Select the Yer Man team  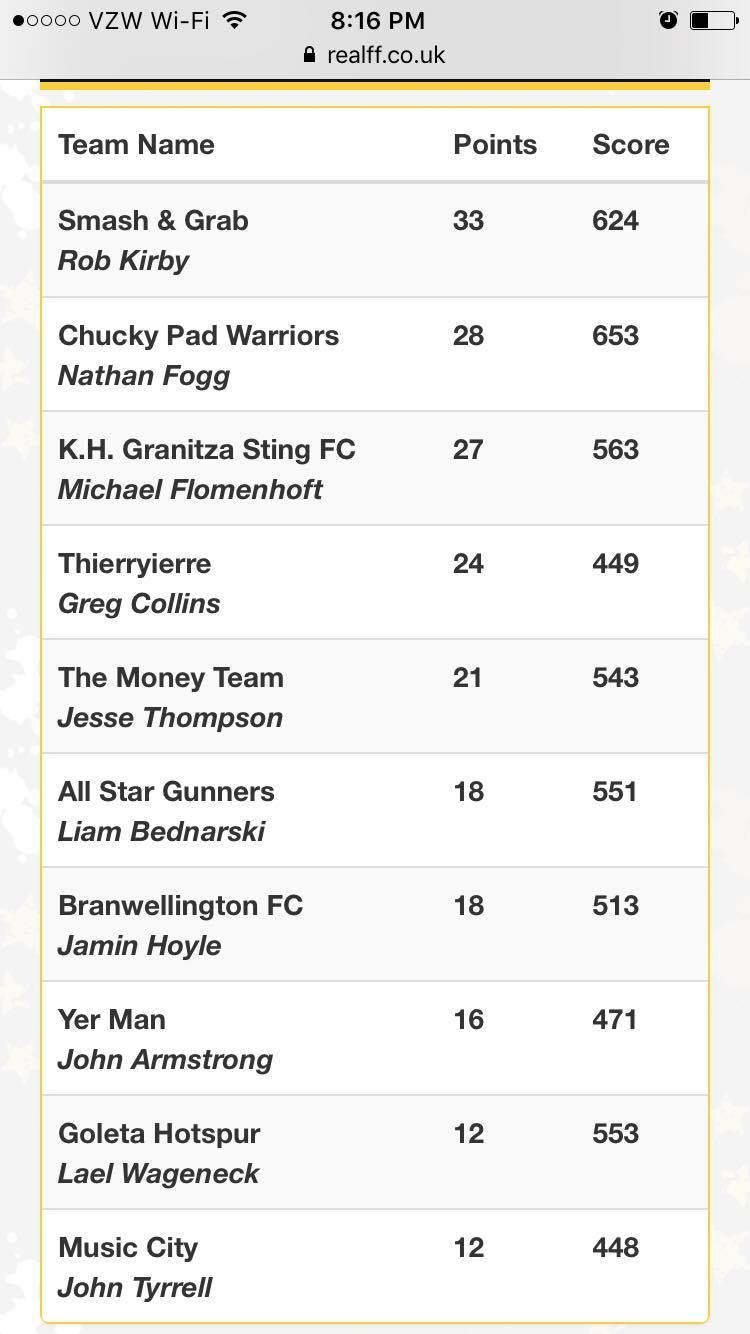112,1020
